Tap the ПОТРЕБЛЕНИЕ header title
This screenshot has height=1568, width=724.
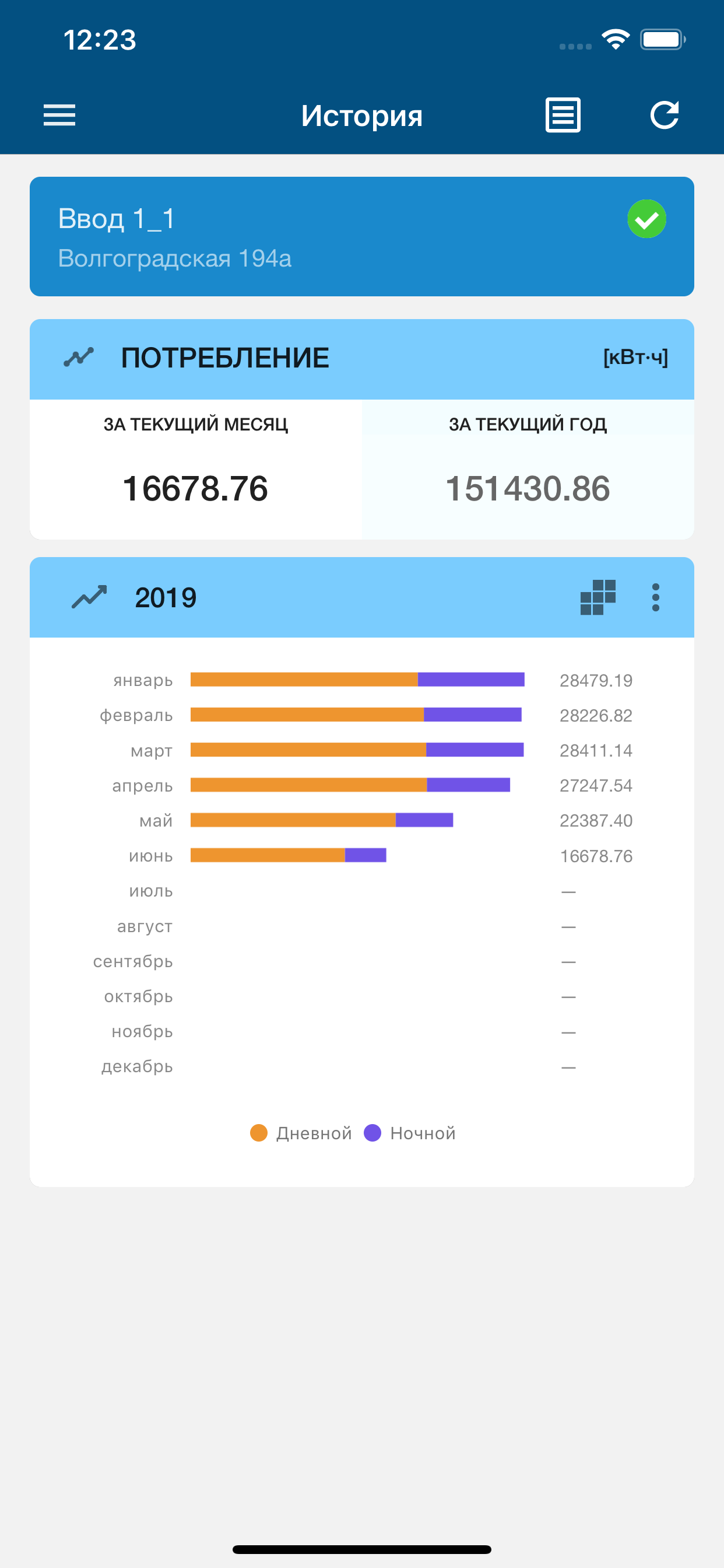[225, 358]
